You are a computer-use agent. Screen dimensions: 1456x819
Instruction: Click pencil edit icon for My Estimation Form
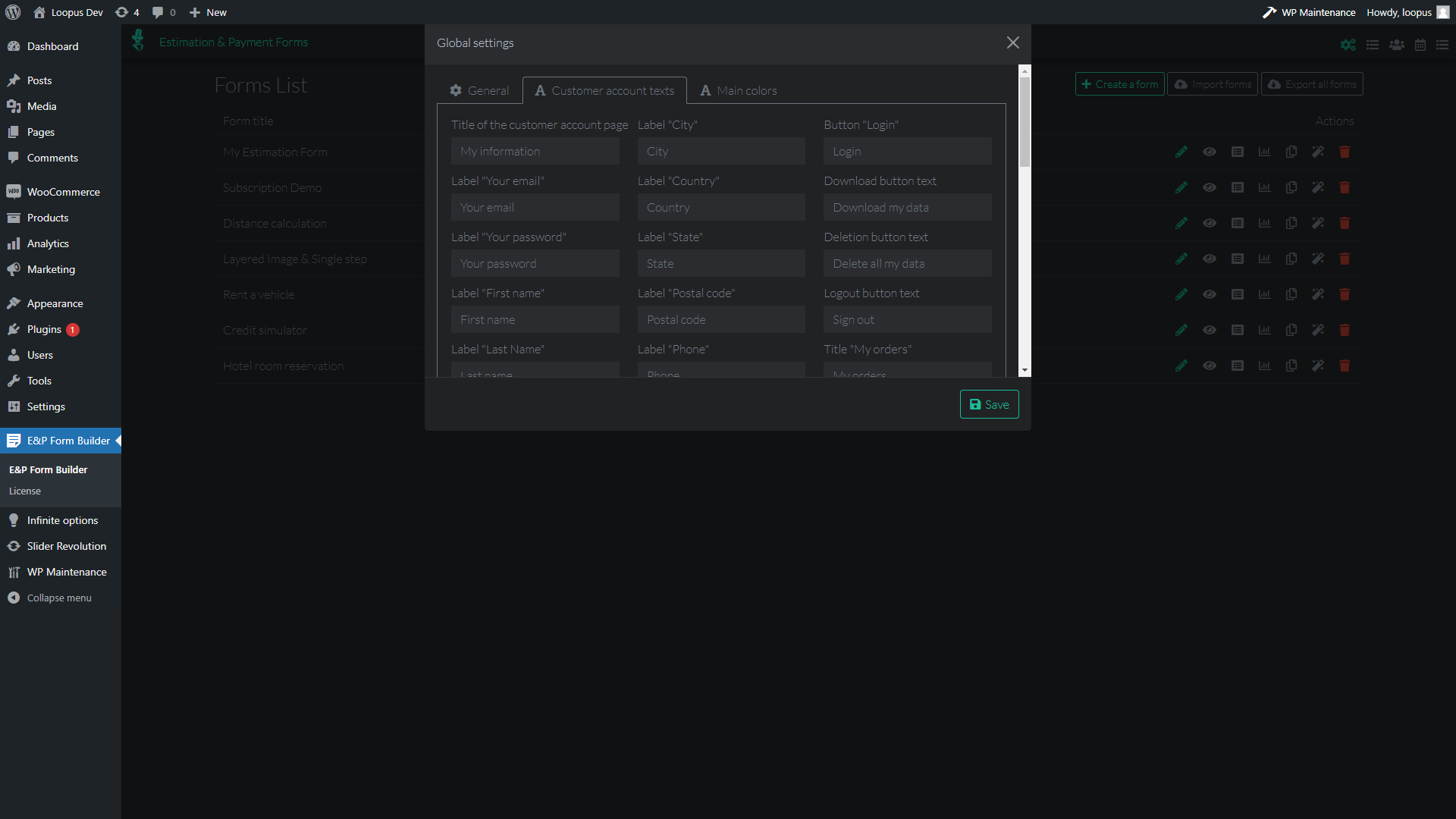click(x=1181, y=152)
